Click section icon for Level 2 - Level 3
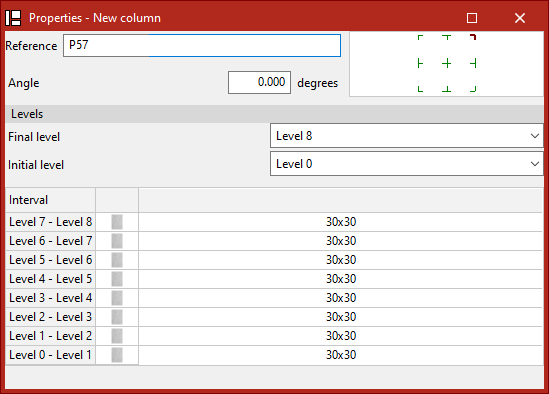 pyautogui.click(x=117, y=317)
